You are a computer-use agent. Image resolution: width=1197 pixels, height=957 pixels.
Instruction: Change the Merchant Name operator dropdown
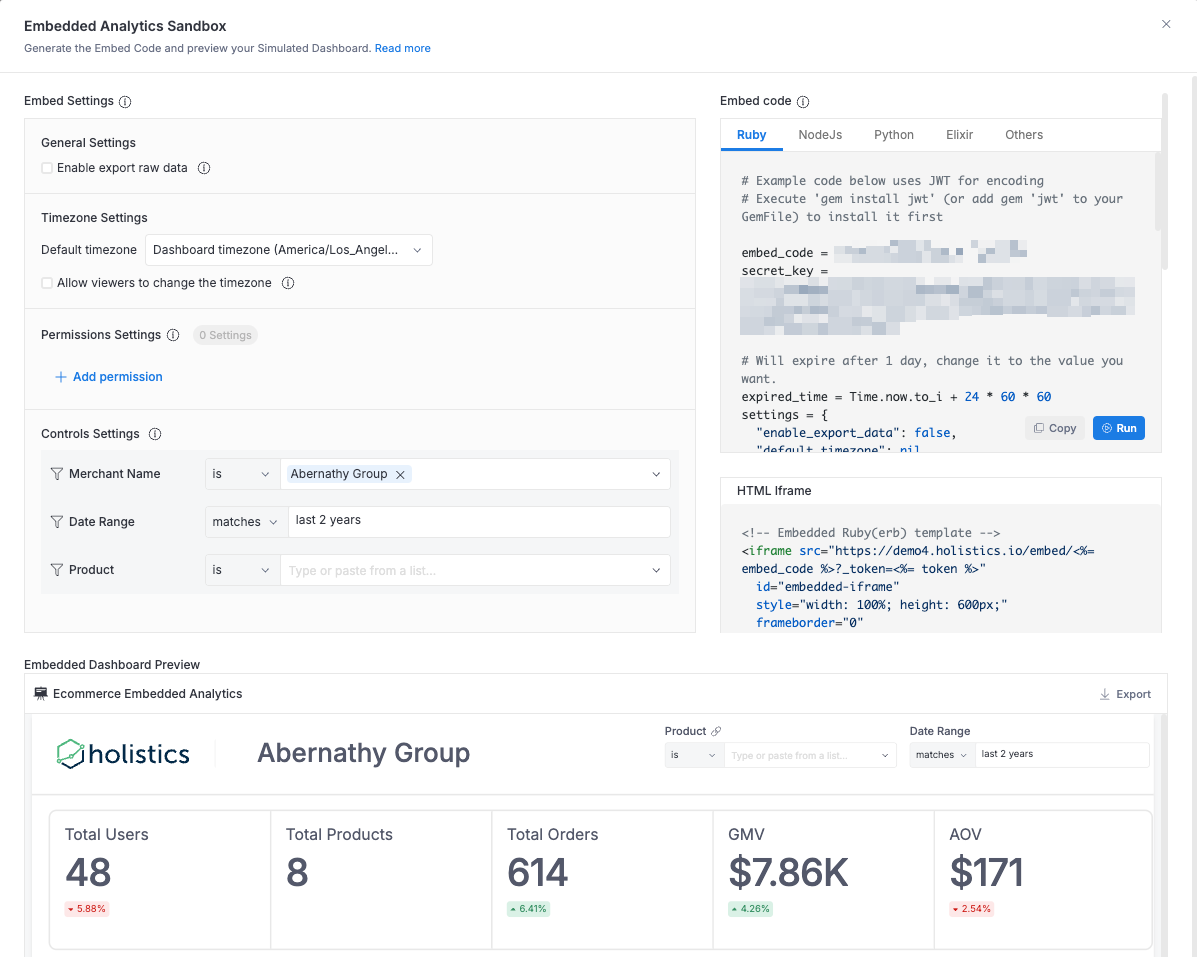point(241,474)
